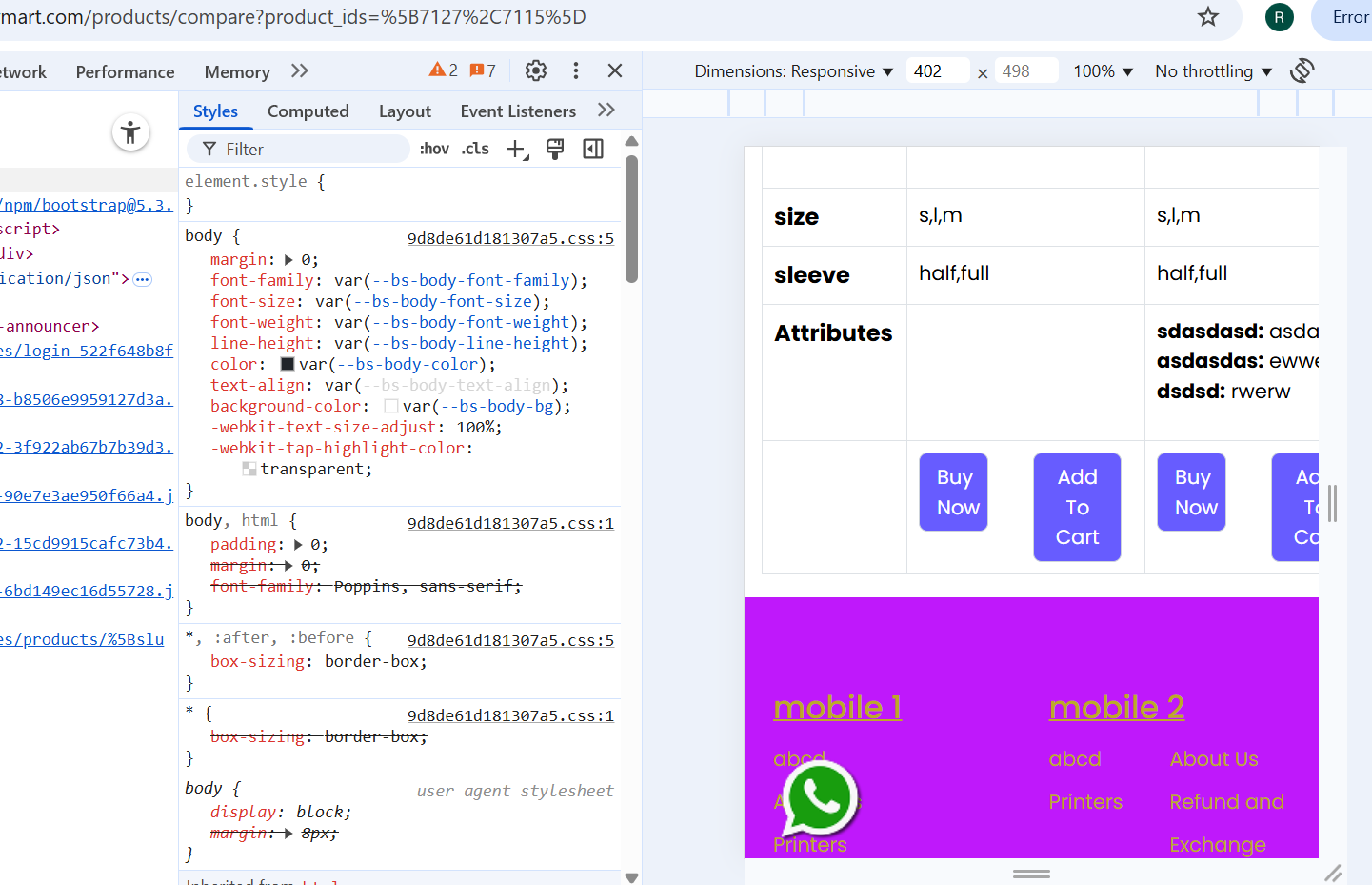Image resolution: width=1372 pixels, height=885 pixels.
Task: Open the css:5 source link for body rule
Action: tap(510, 238)
